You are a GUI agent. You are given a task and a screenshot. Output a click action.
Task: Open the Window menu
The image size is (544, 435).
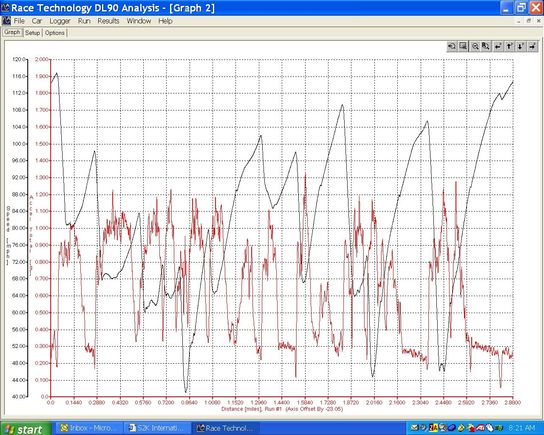coord(139,21)
